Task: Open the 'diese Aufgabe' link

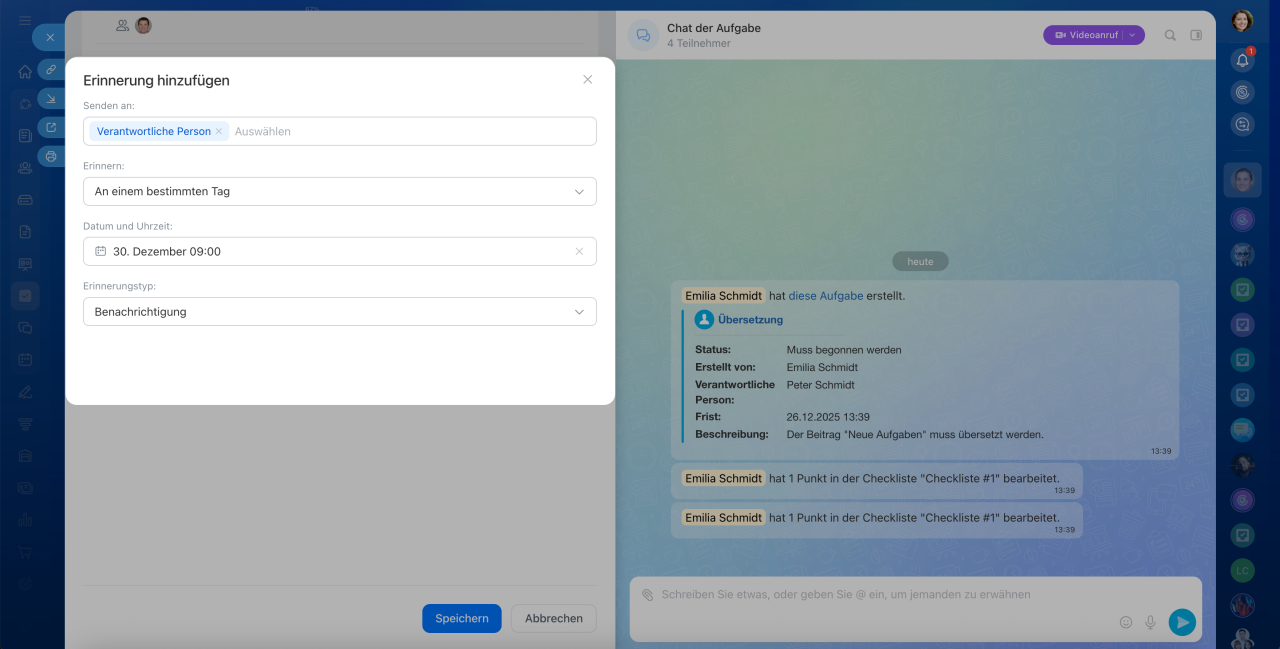Action: point(825,296)
